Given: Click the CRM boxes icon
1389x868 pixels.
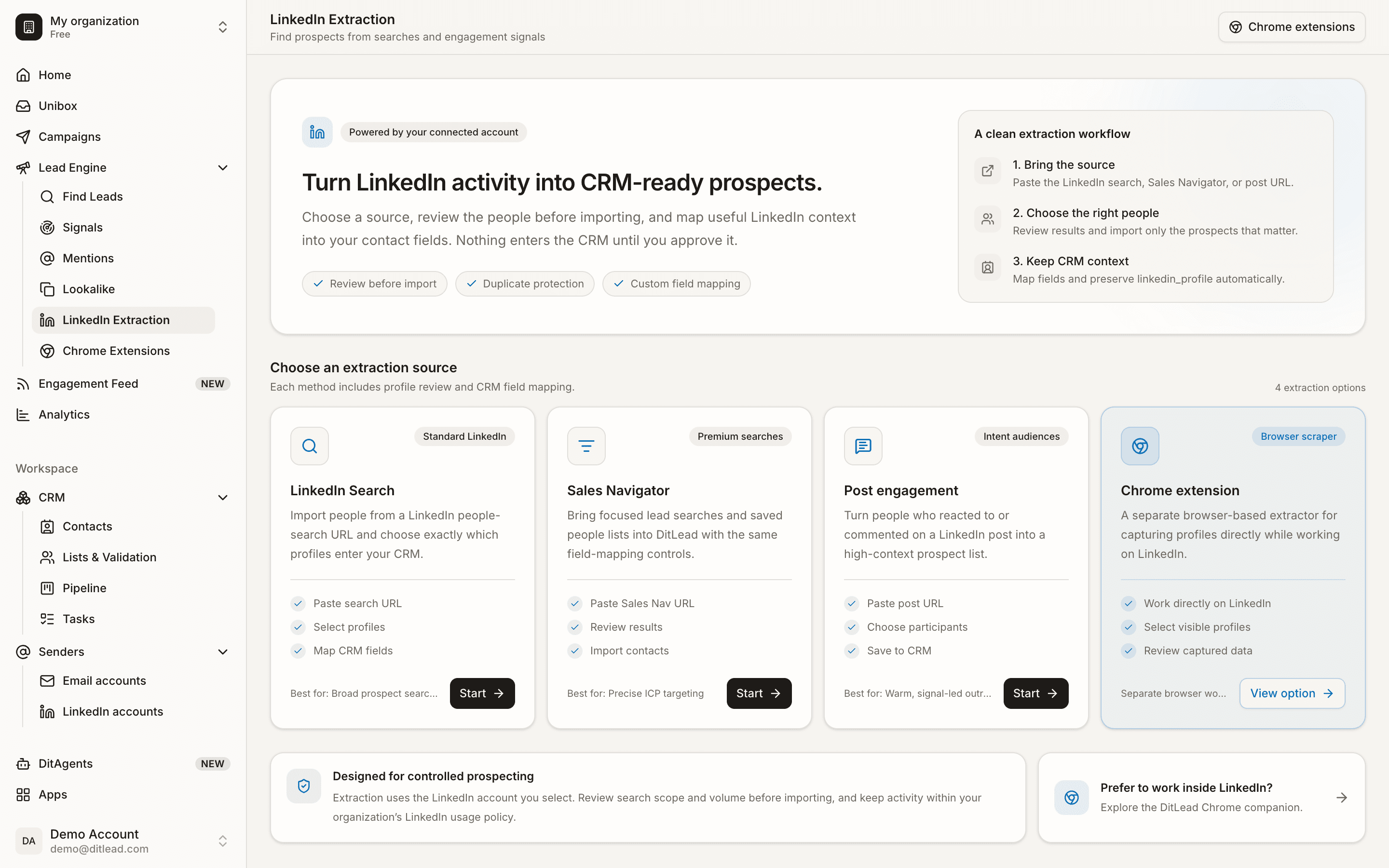Looking at the screenshot, I should click(23, 498).
